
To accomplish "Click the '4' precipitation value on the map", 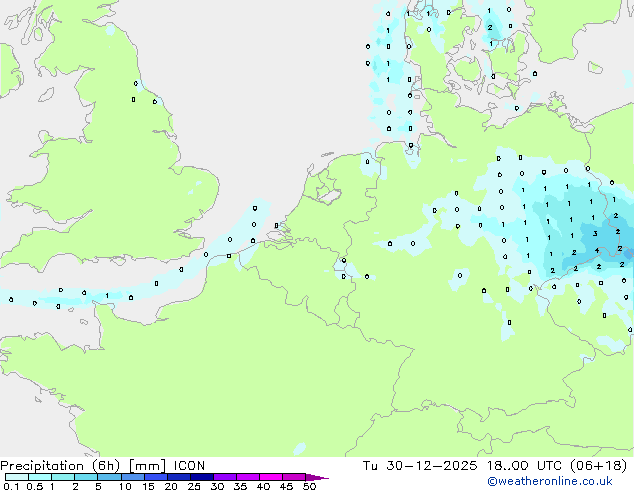I will coord(597,250).
